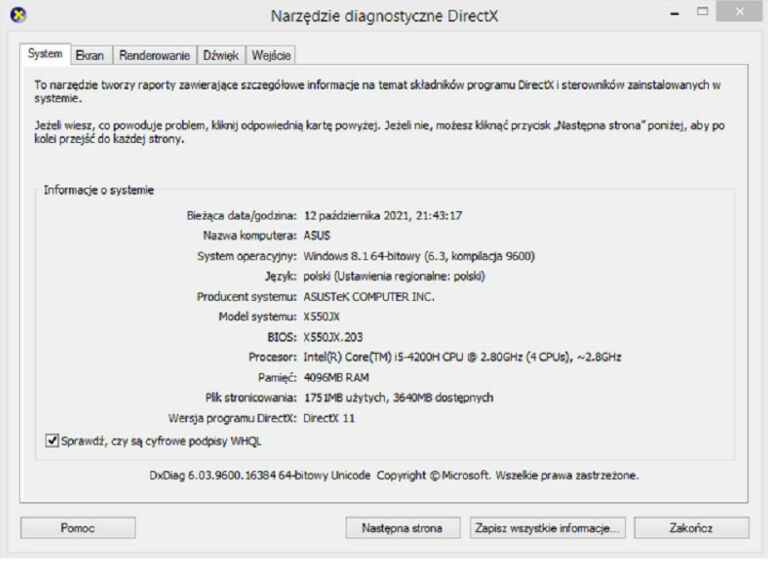The height and width of the screenshot is (561, 768).
Task: Select the Windows 8.1 64-bitowy text
Action: (x=362, y=256)
